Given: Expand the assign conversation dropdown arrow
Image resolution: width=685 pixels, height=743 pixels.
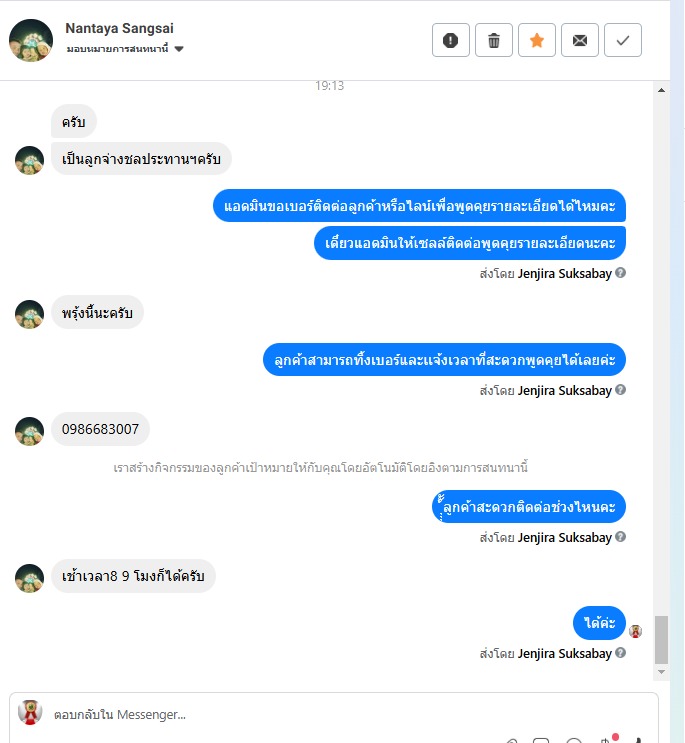Looking at the screenshot, I should click(x=179, y=49).
